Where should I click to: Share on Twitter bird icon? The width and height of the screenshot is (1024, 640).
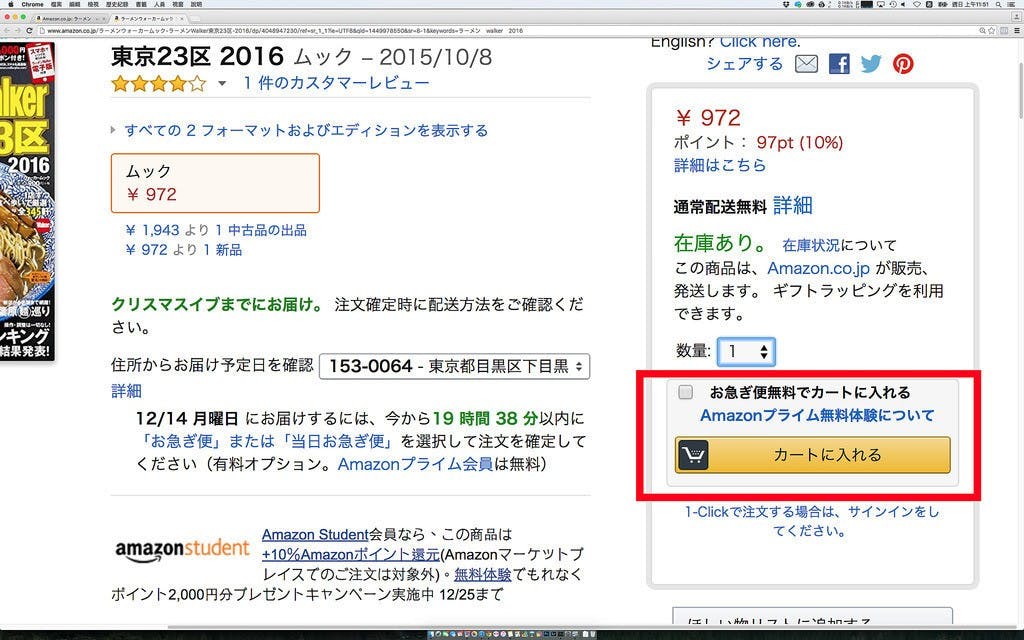871,64
